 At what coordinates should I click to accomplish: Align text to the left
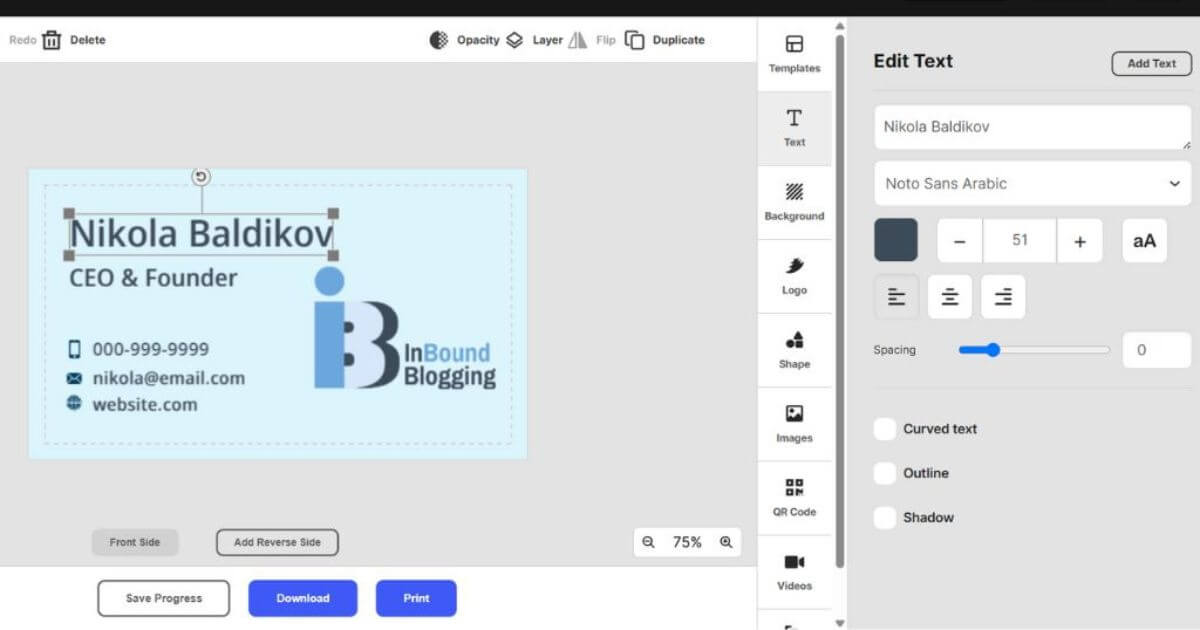tap(896, 297)
